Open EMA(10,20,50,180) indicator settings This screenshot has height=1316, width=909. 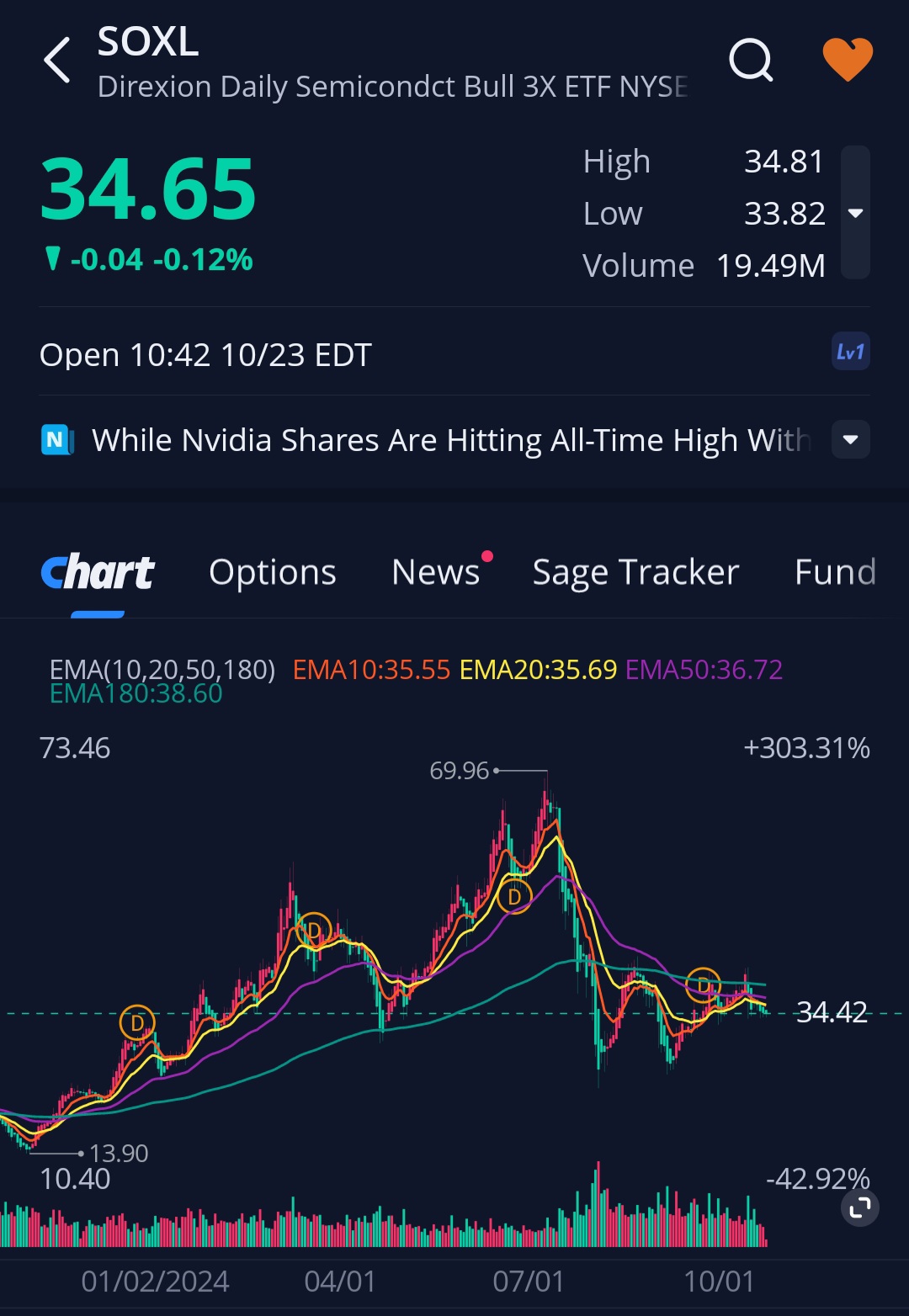[x=162, y=670]
